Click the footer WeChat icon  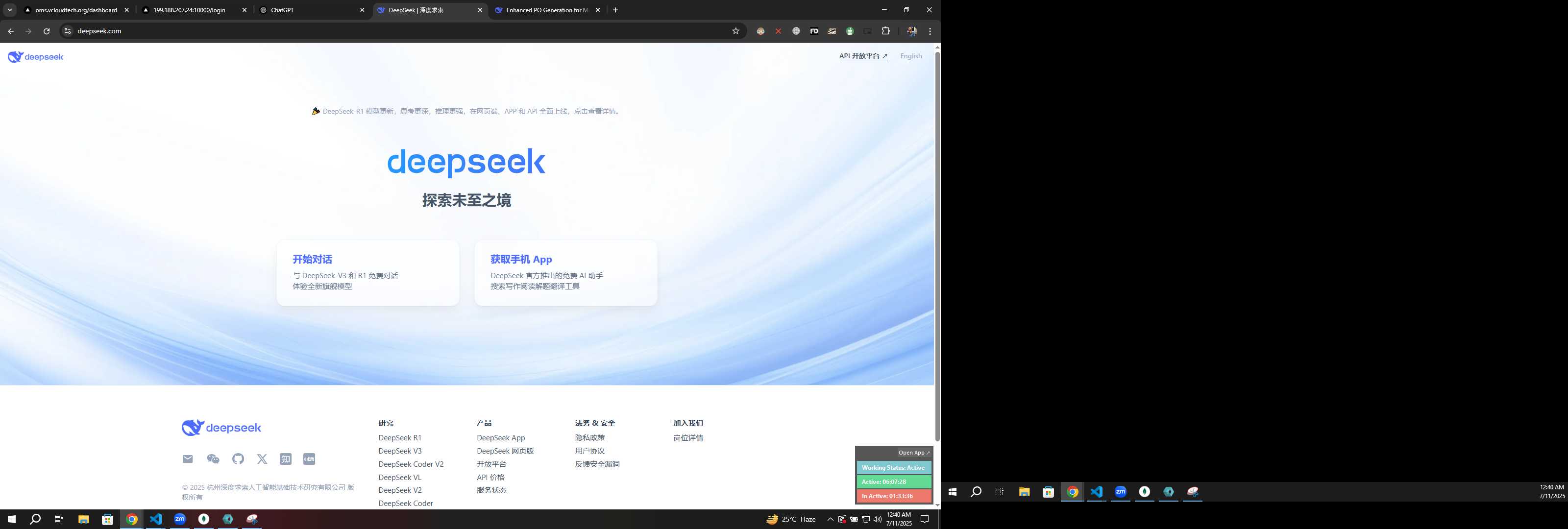[x=213, y=459]
